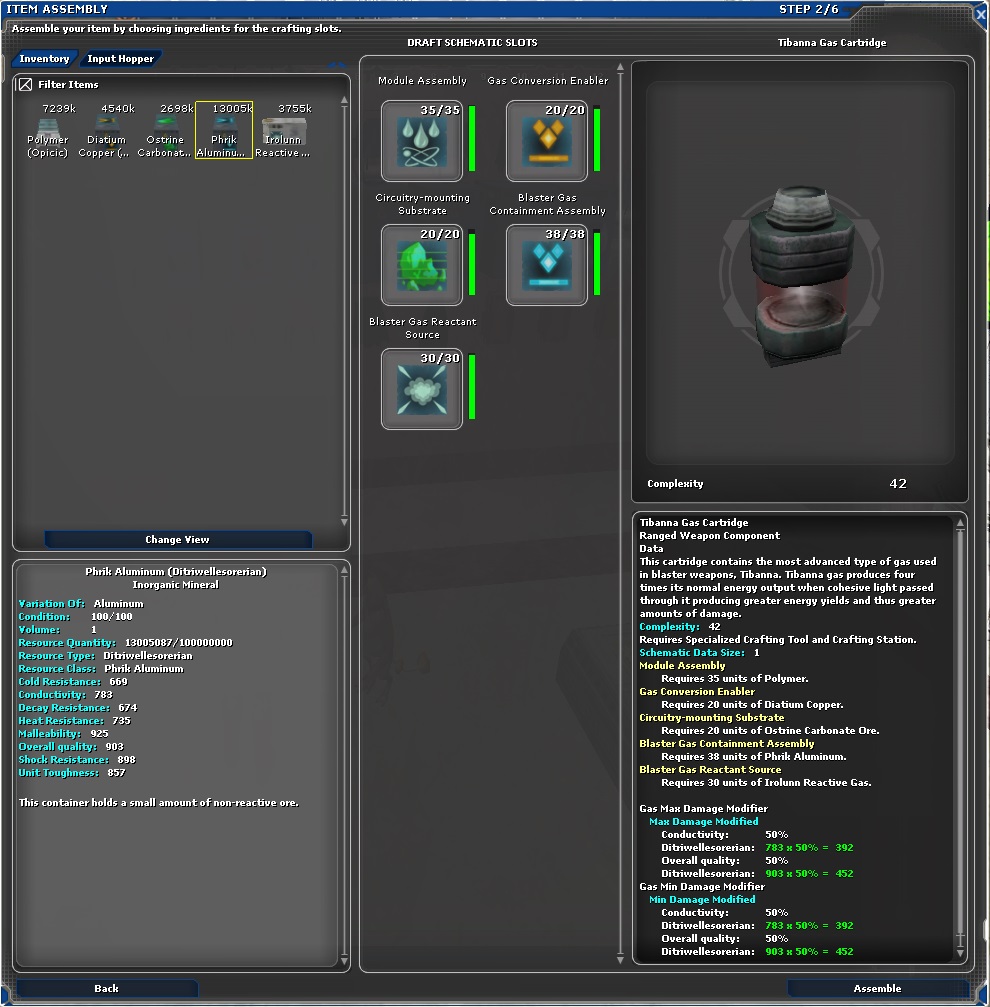This screenshot has width=990, height=1007.
Task: Click the 'Malleability: 925' stat line
Action: point(63,733)
